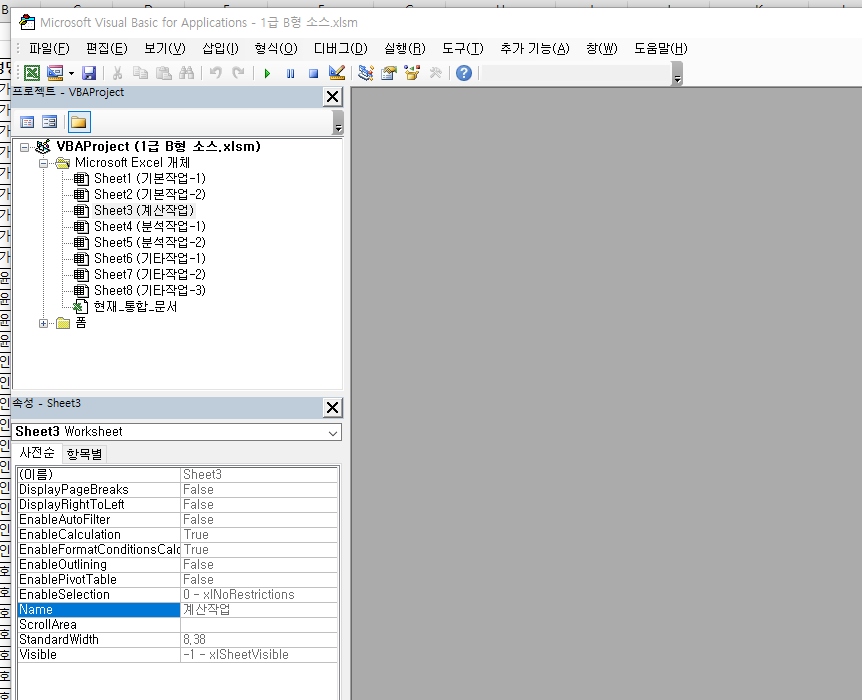Image resolution: width=862 pixels, height=700 pixels.
Task: Select the EnableCalculation property row
Action: (x=178, y=535)
